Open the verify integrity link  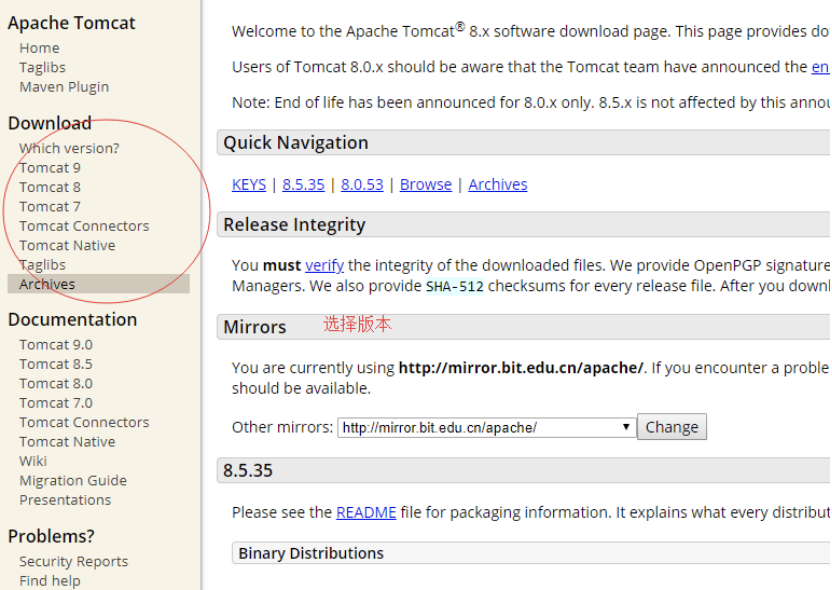tap(324, 265)
